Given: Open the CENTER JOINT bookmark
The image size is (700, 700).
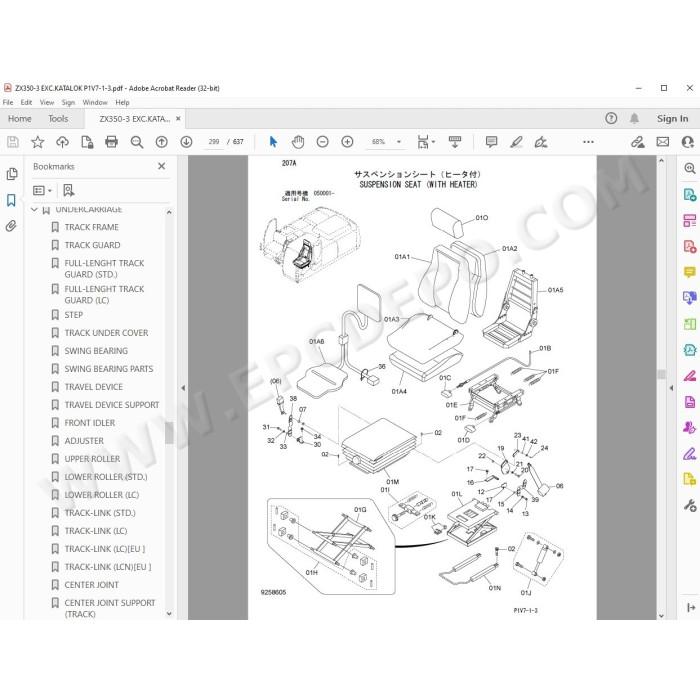Looking at the screenshot, I should [x=92, y=585].
